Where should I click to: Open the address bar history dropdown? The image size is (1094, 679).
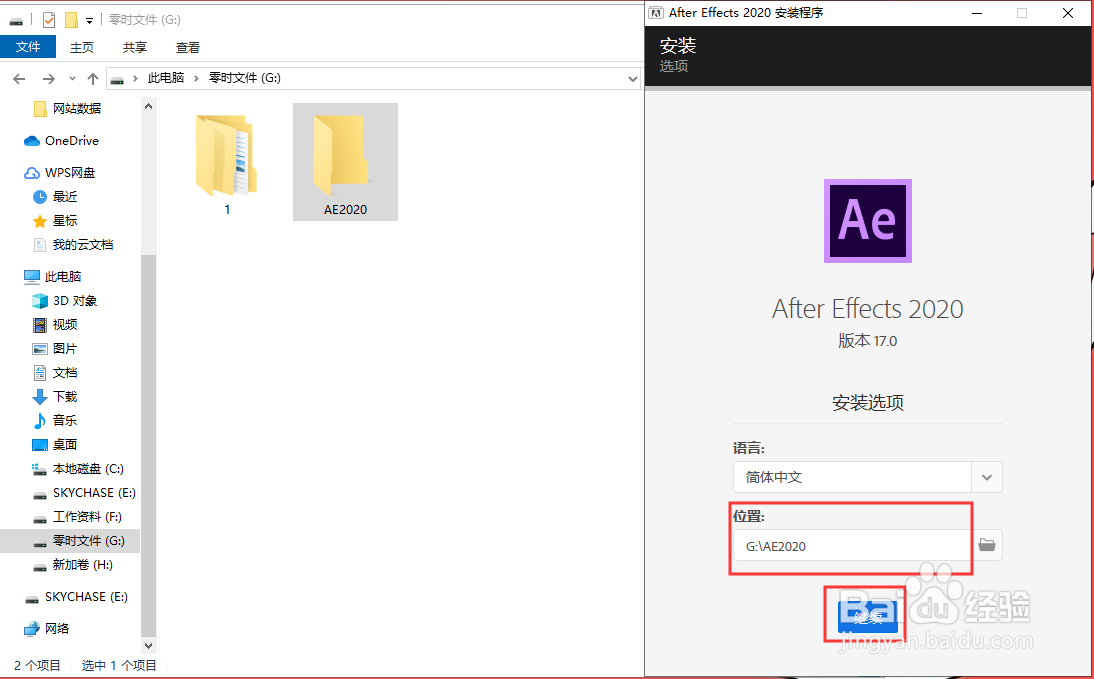click(633, 78)
